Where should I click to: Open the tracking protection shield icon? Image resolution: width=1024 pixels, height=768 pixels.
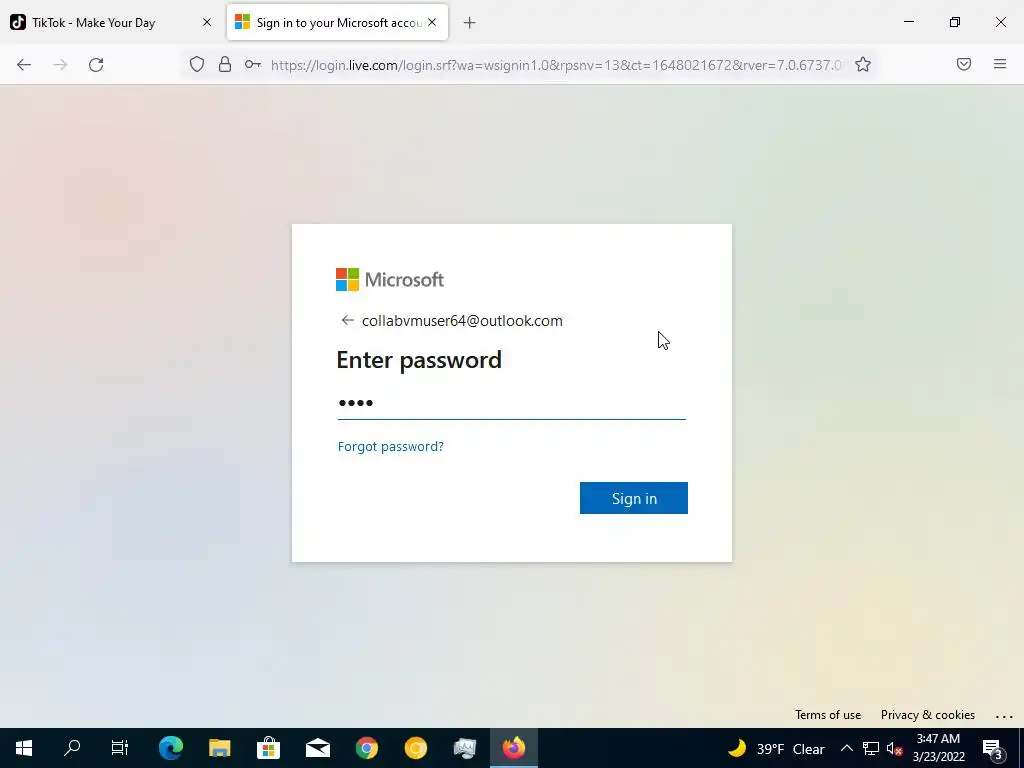tap(197, 64)
